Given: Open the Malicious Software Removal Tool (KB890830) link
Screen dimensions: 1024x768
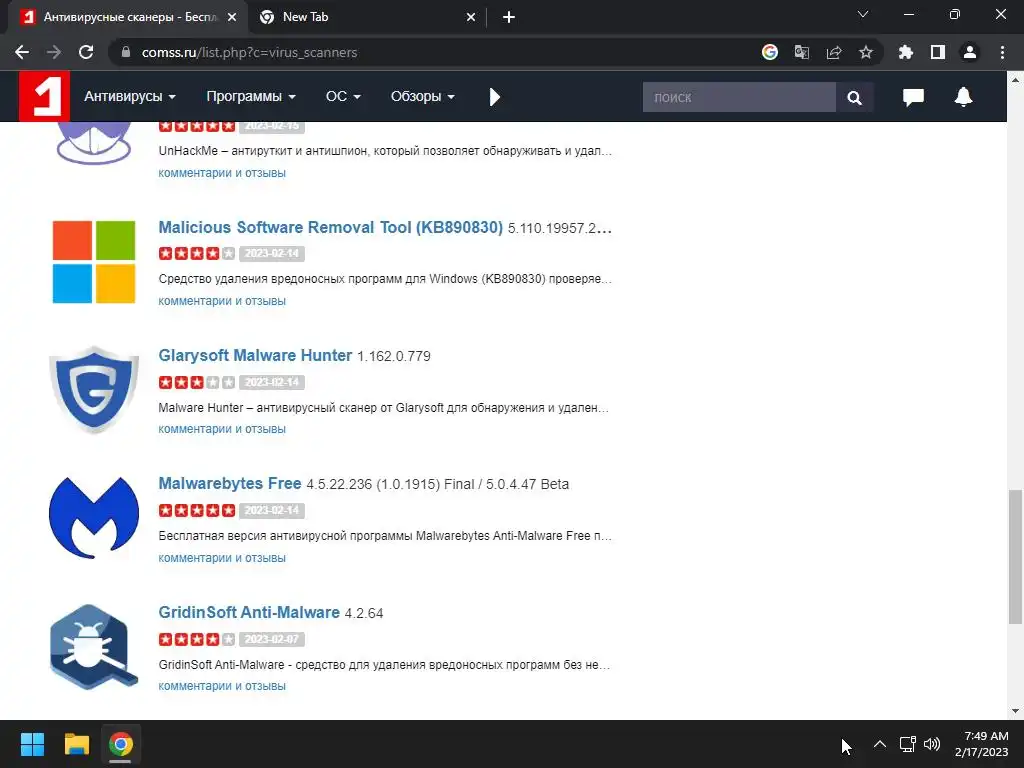Looking at the screenshot, I should 330,227.
